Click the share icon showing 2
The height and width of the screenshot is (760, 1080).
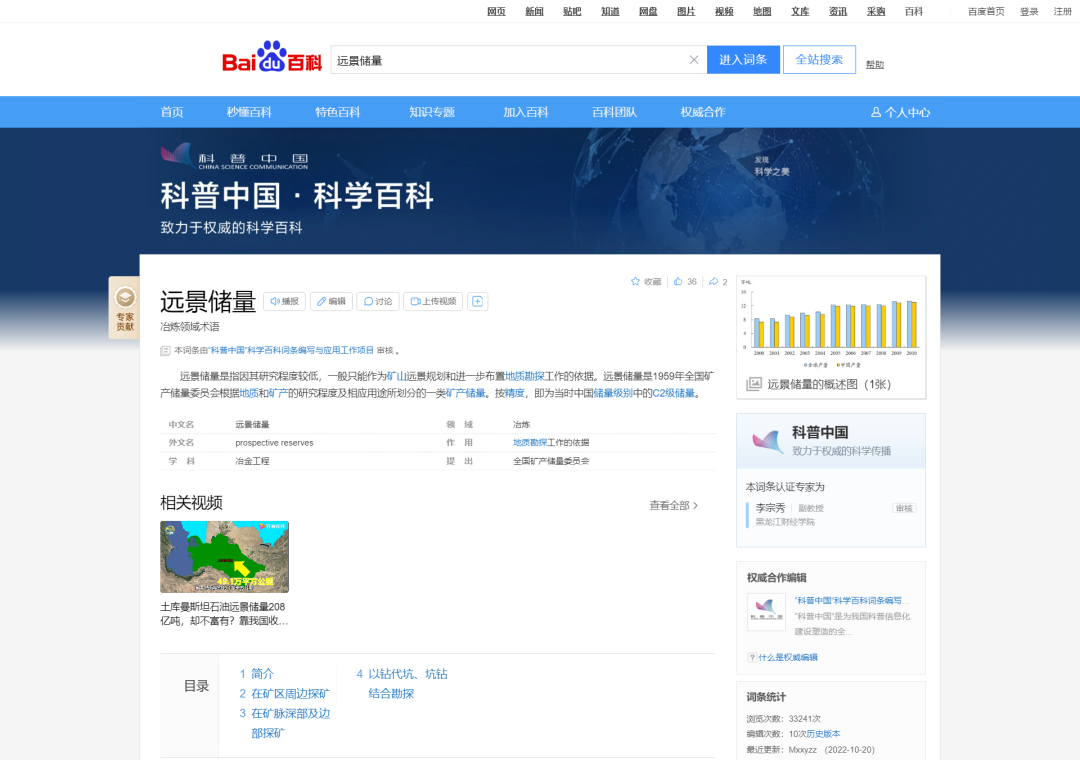coord(714,281)
